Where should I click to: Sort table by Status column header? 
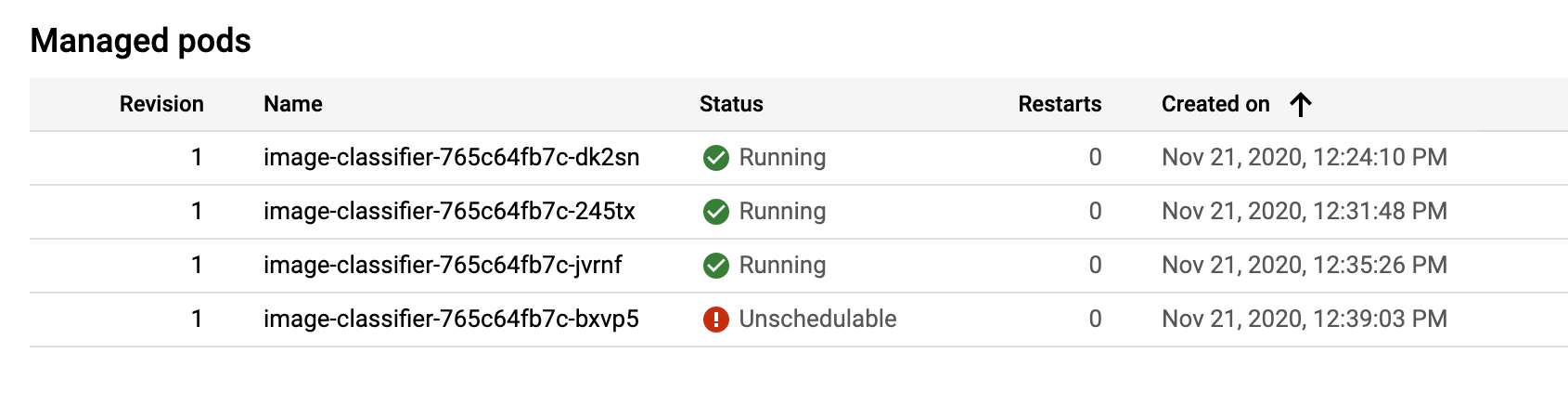click(731, 104)
